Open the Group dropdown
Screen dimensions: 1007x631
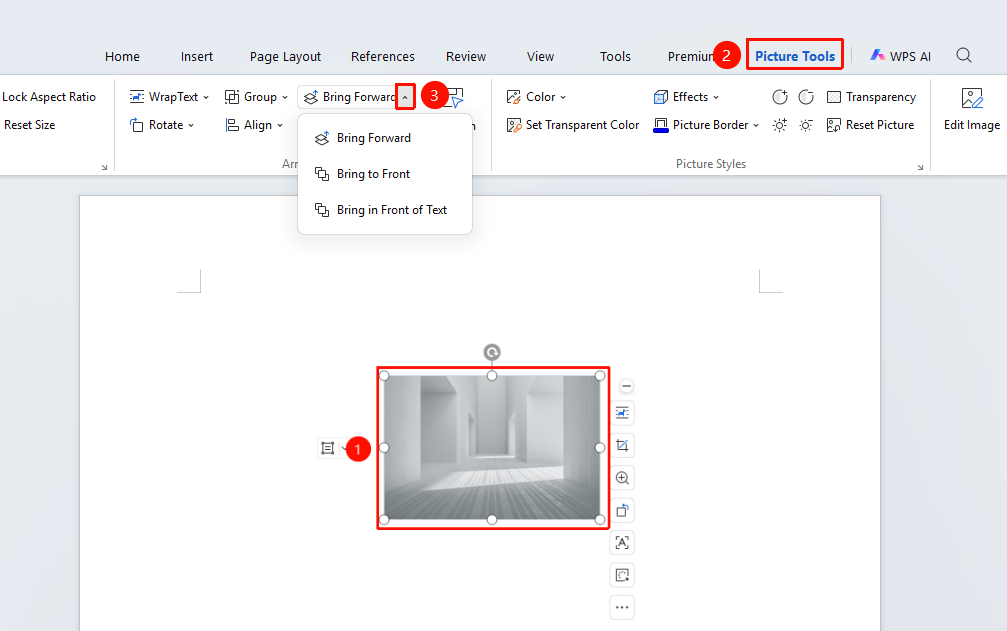pyautogui.click(x=256, y=97)
